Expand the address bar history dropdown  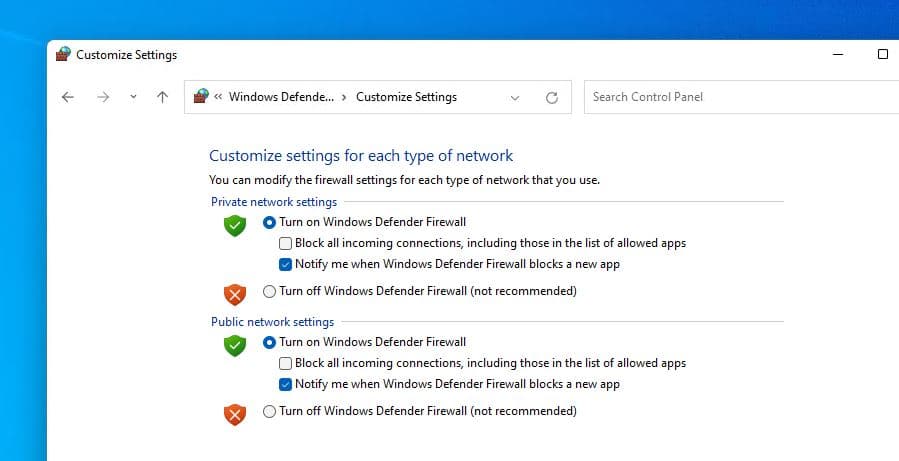coord(515,98)
